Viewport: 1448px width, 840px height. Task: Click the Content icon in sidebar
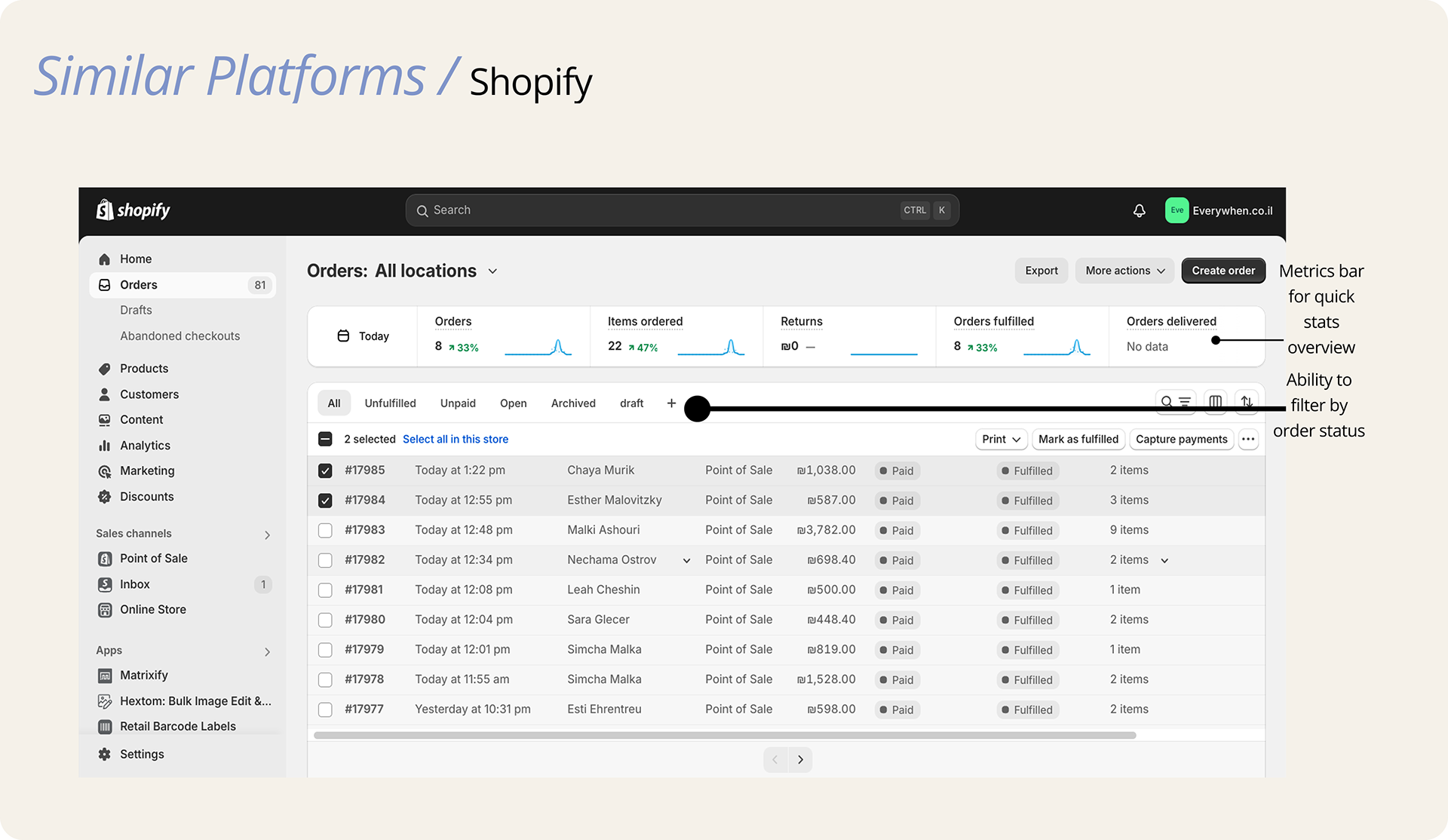(x=105, y=420)
